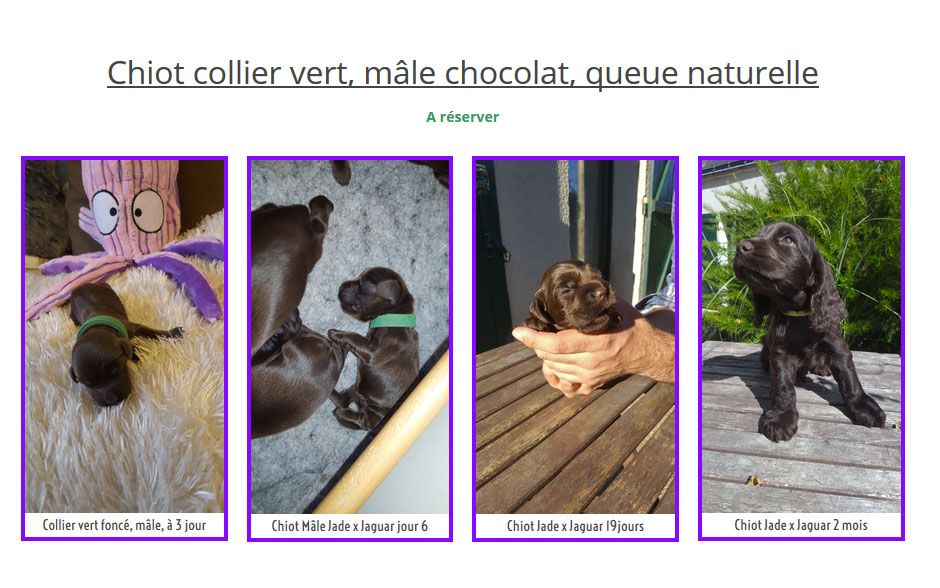
Task: Click caption 'Chiot Mâle Jade x Jaguar jour 6'
Action: tap(350, 526)
